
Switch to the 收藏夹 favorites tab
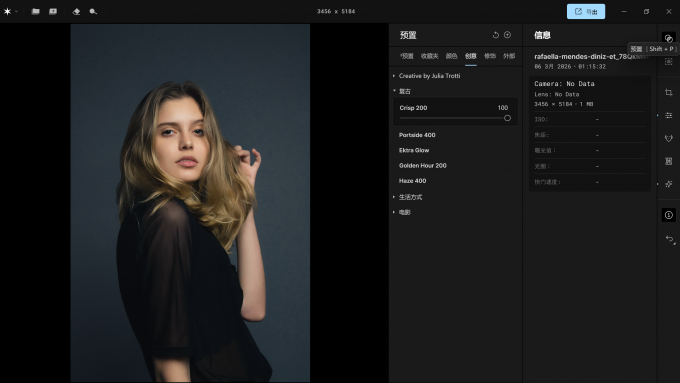point(429,56)
